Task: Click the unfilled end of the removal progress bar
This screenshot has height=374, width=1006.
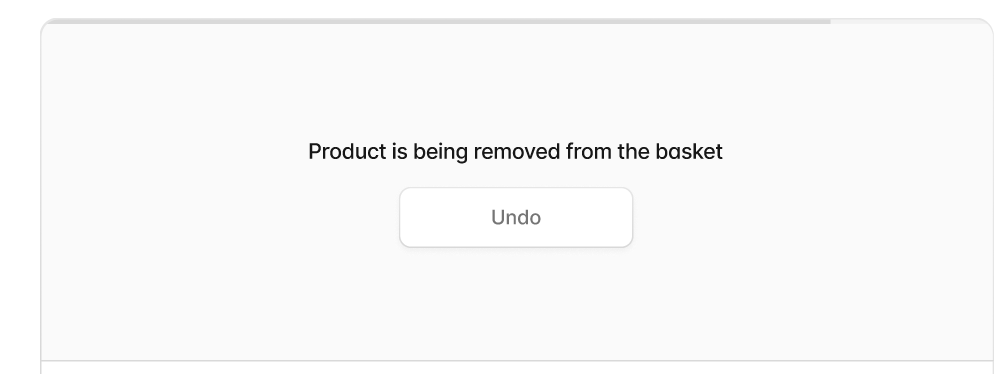Action: coord(911,21)
